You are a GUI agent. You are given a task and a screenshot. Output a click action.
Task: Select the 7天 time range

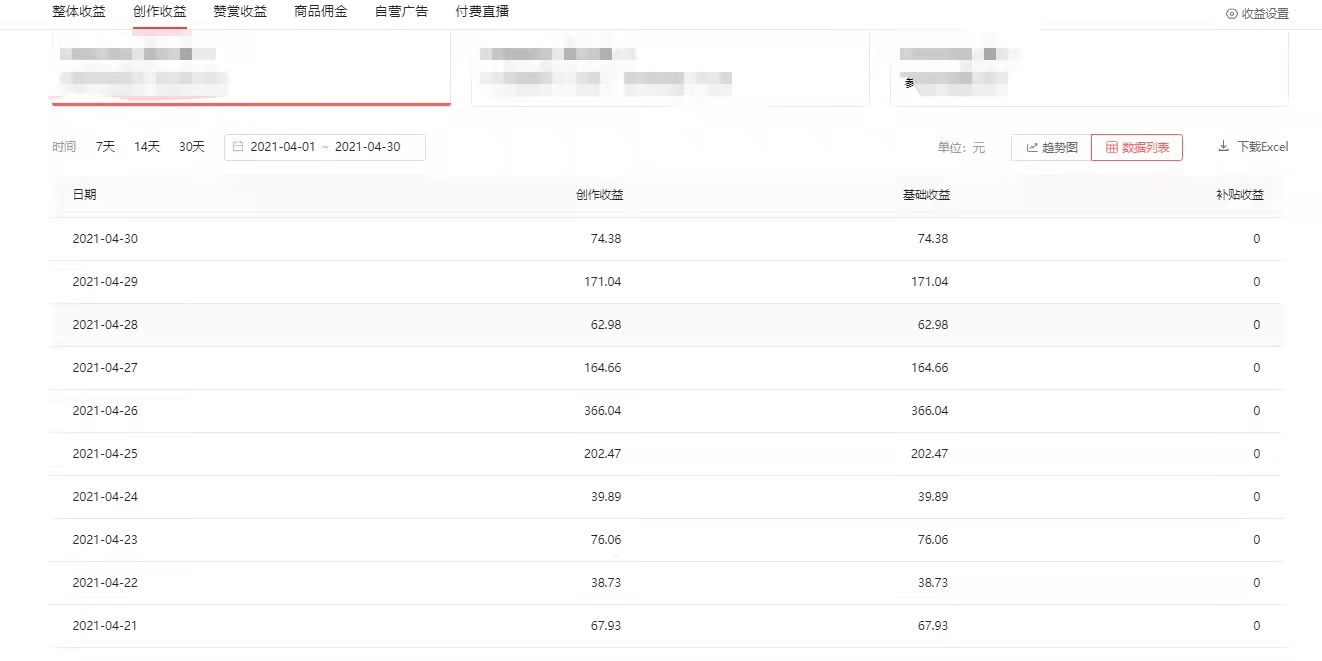[x=105, y=147]
